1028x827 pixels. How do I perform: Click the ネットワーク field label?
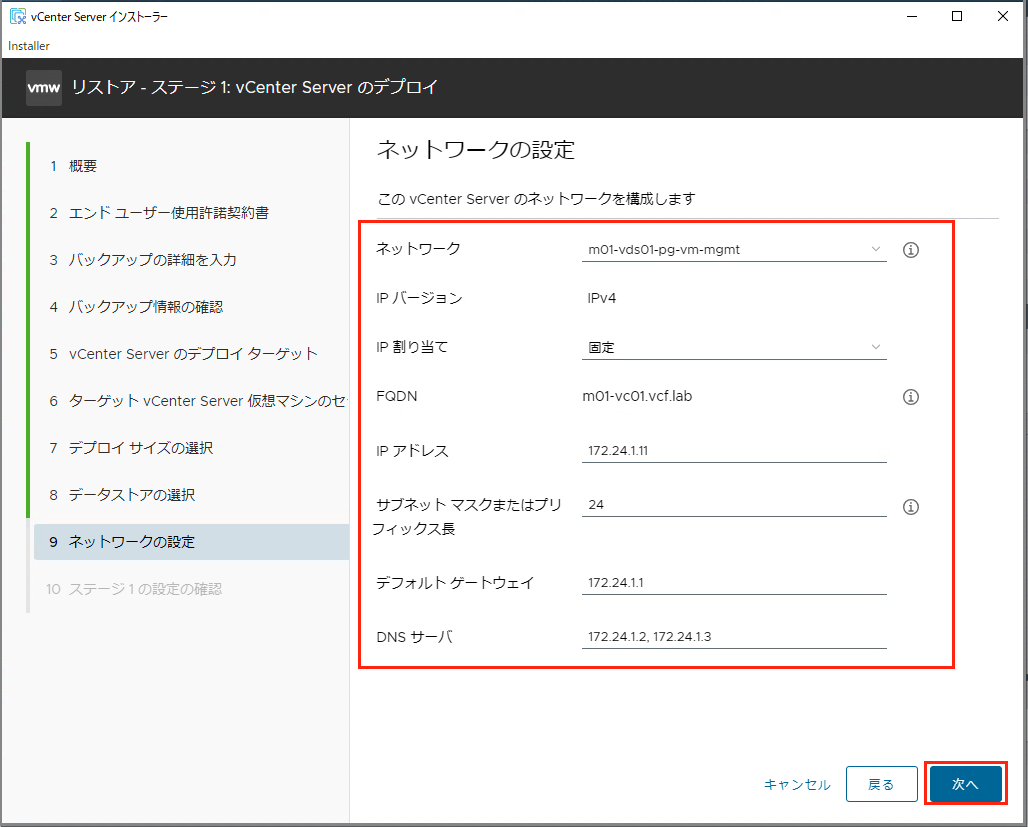(x=418, y=249)
